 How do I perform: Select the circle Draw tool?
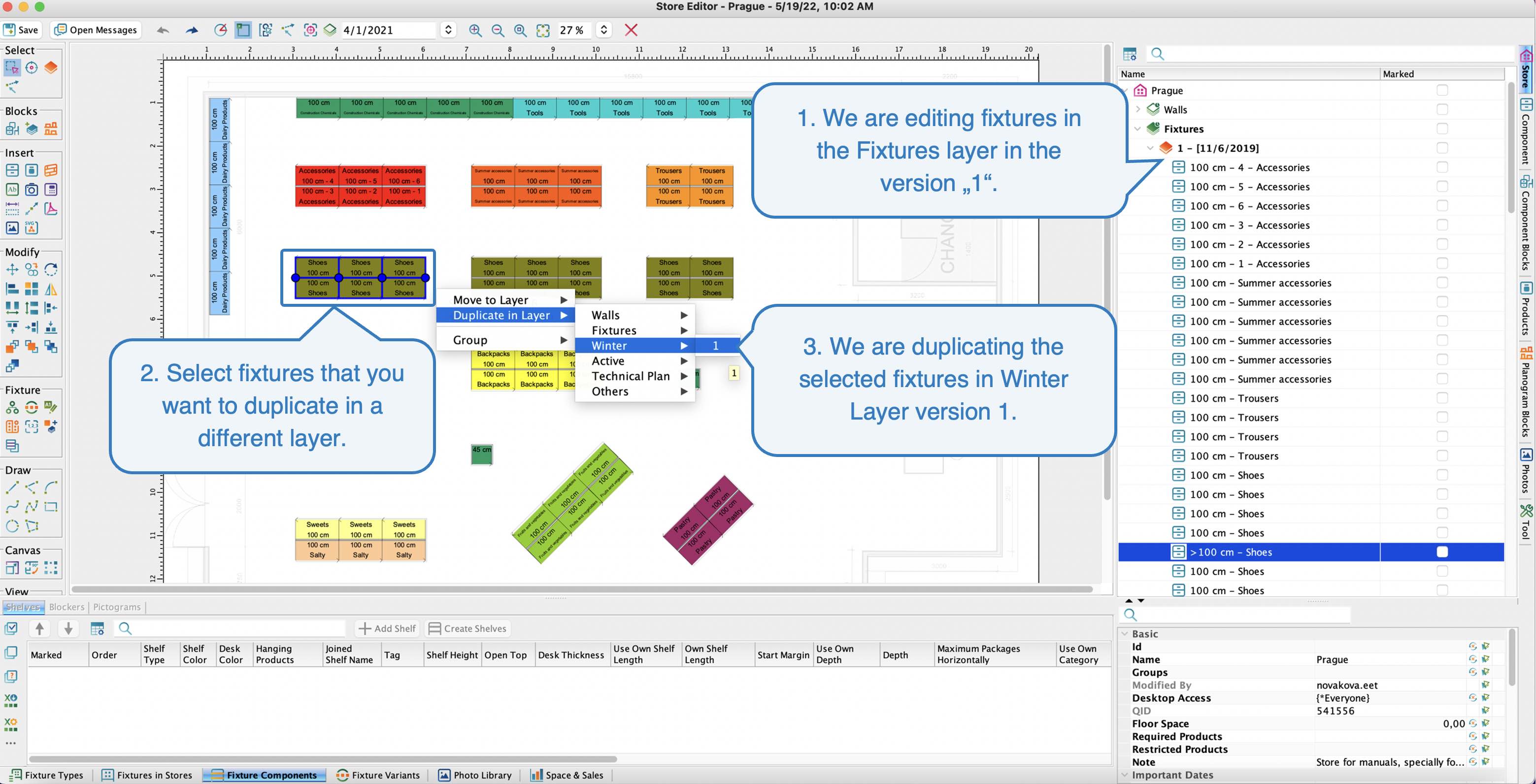pos(12,526)
